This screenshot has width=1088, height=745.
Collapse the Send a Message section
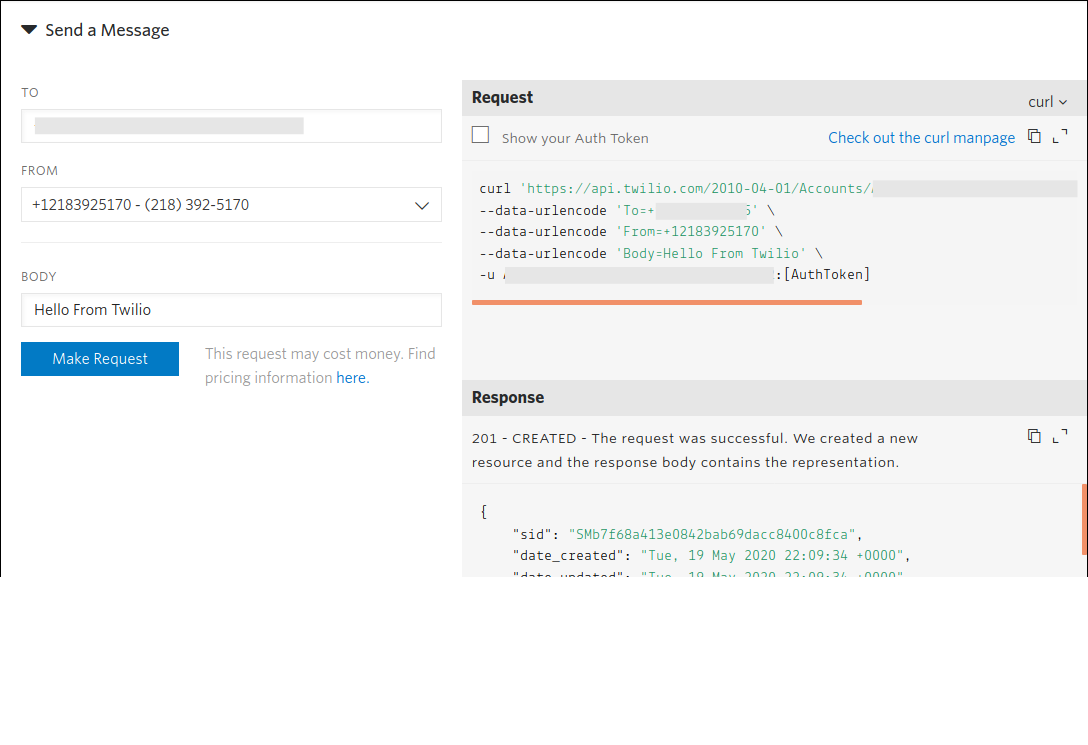(28, 30)
